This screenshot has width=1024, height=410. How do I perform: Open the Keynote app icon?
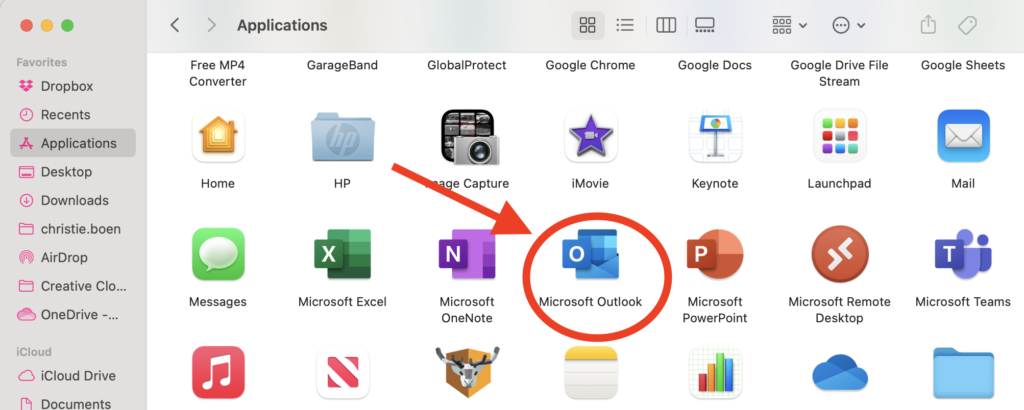pyautogui.click(x=714, y=136)
